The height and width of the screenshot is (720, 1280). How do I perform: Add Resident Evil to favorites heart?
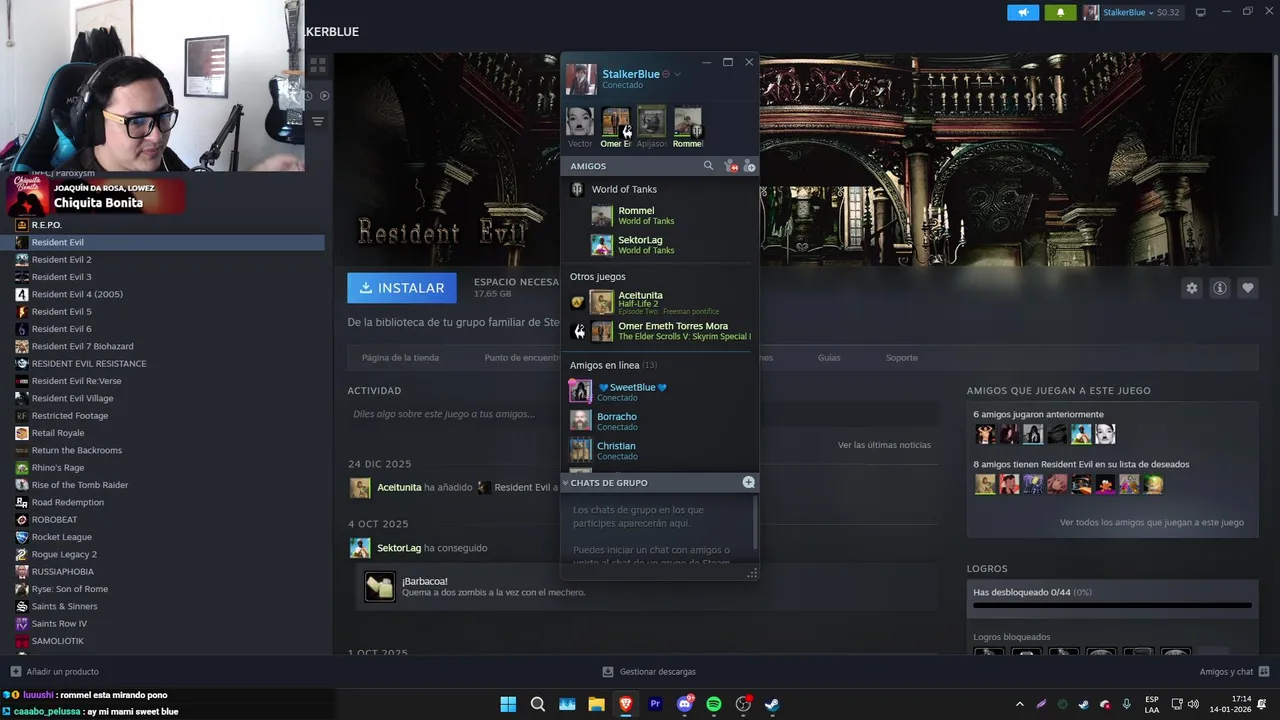click(x=1248, y=288)
